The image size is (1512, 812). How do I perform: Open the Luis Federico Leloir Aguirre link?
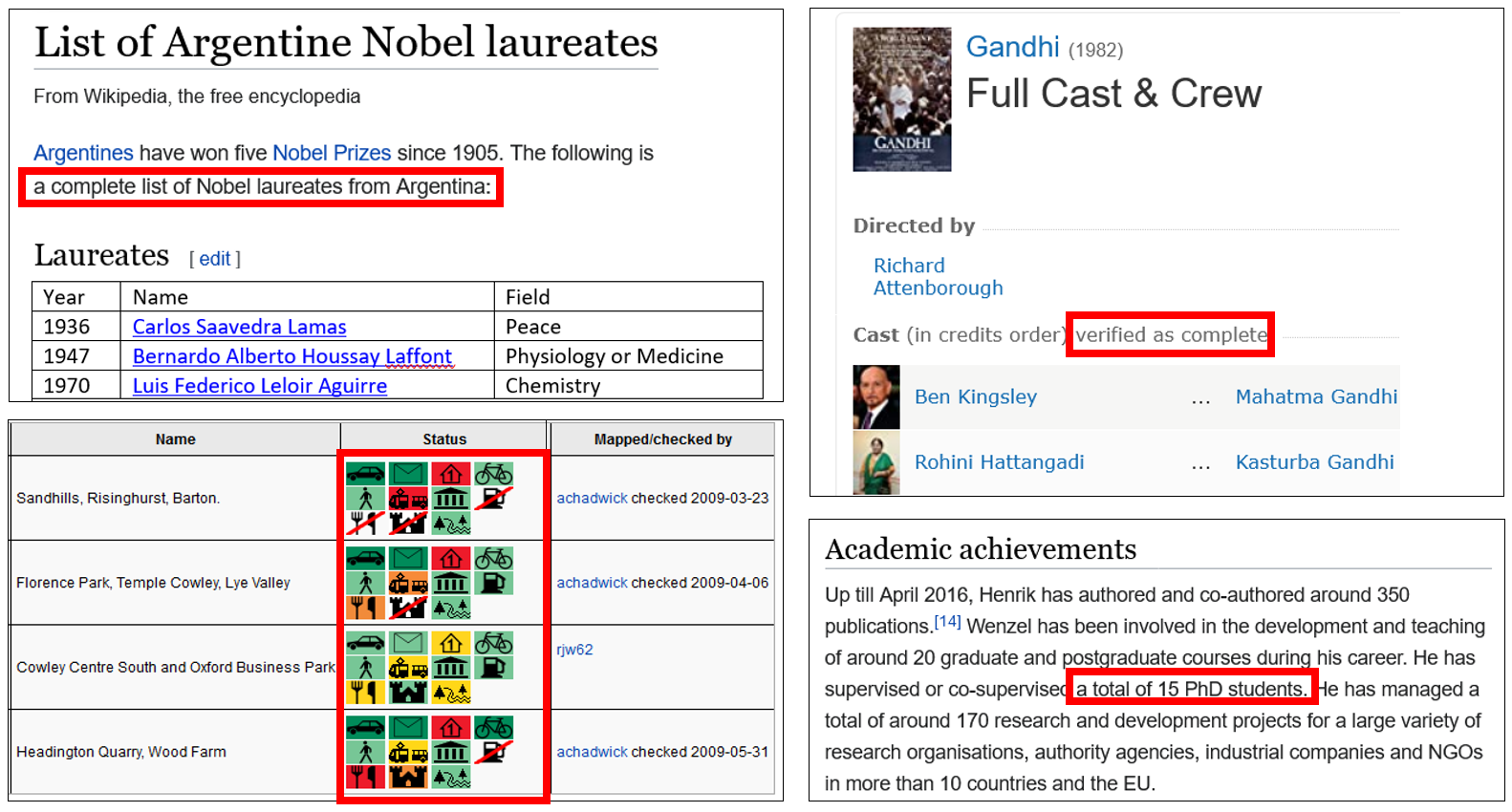260,386
